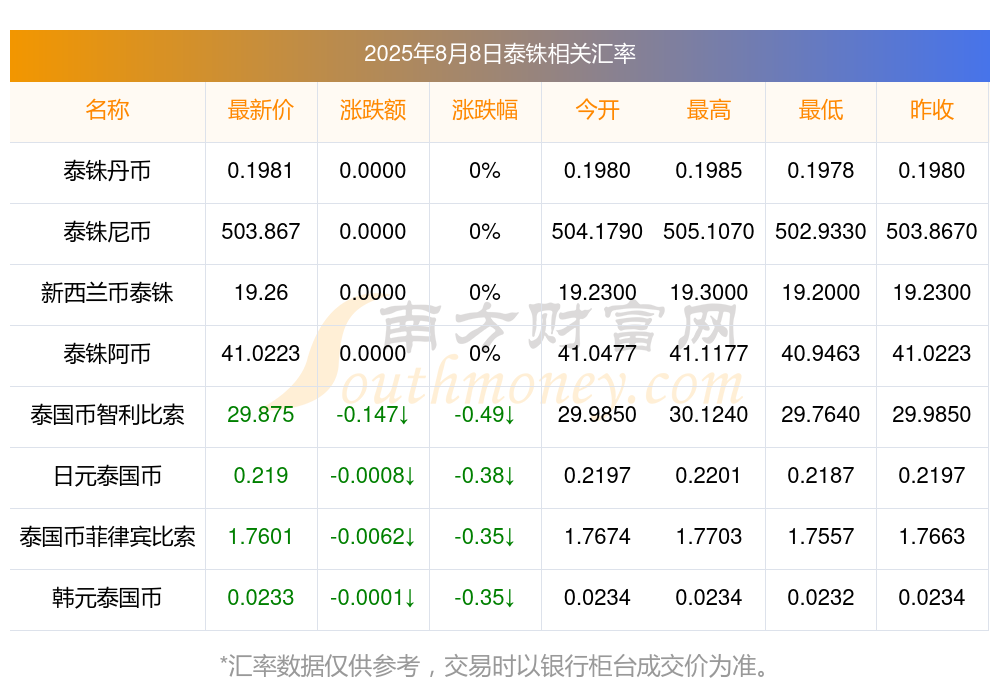
Task: Click the 涨跌额 column header
Action: click(372, 110)
